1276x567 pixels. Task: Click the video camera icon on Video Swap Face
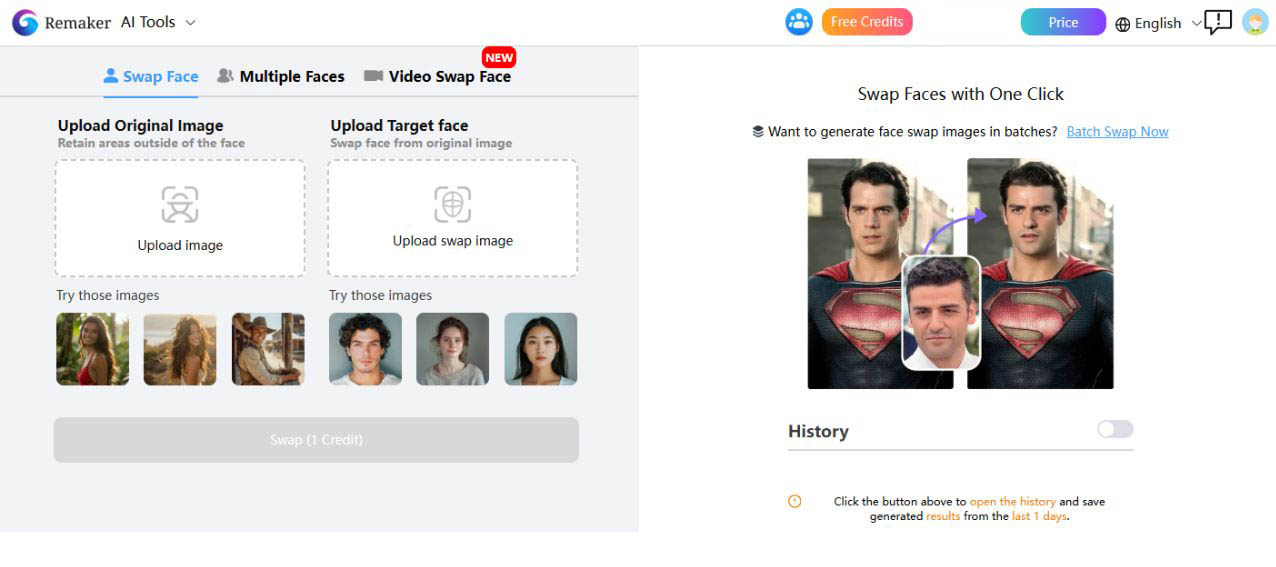pyautogui.click(x=373, y=76)
